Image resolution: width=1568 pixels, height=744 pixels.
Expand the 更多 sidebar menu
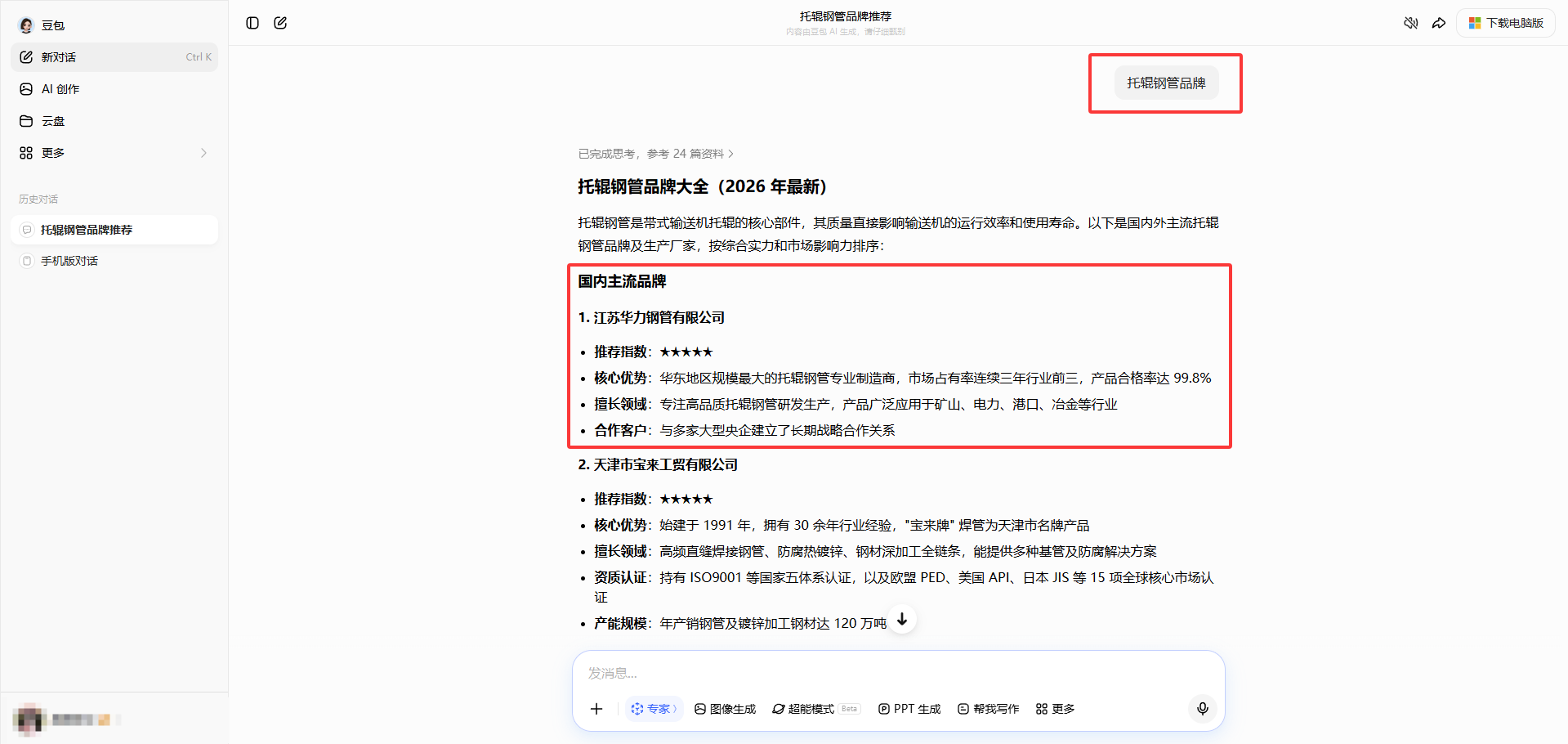(114, 153)
